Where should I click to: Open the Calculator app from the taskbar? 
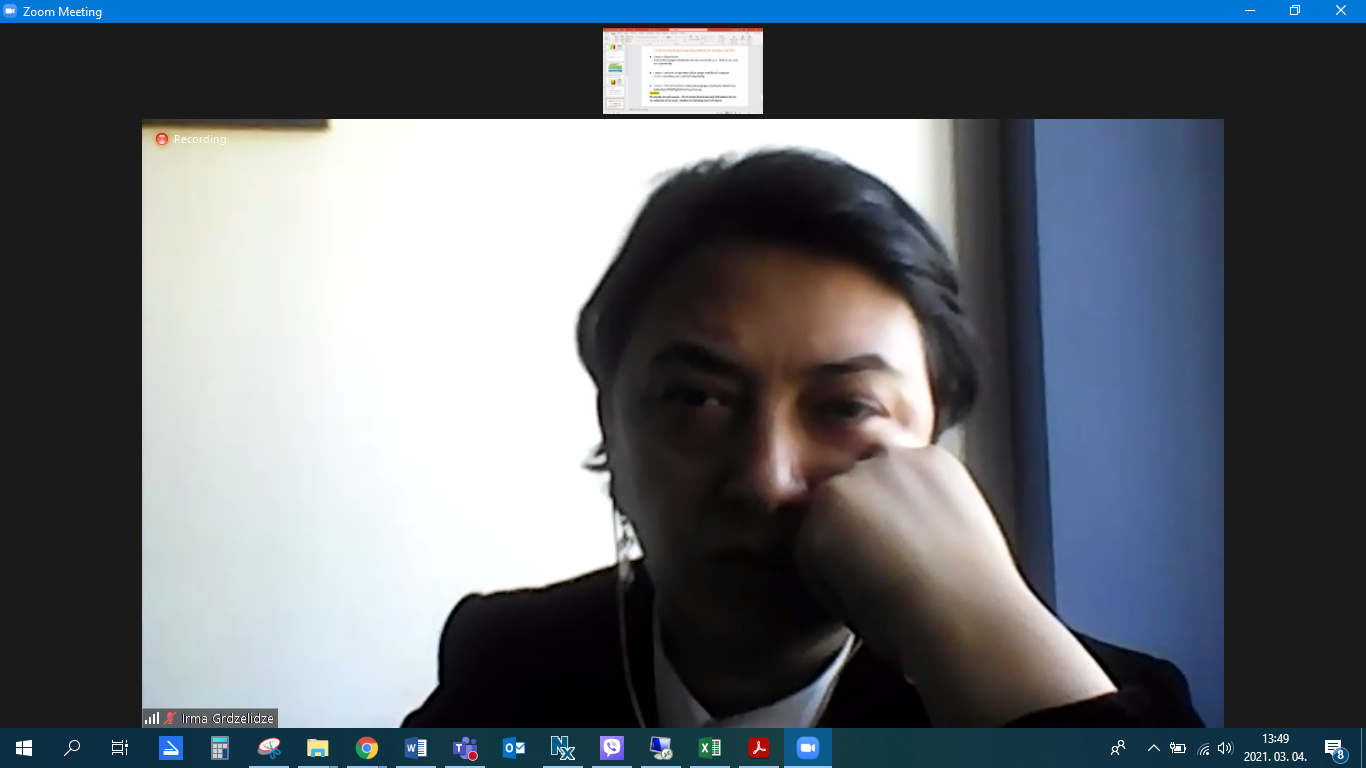[x=220, y=748]
